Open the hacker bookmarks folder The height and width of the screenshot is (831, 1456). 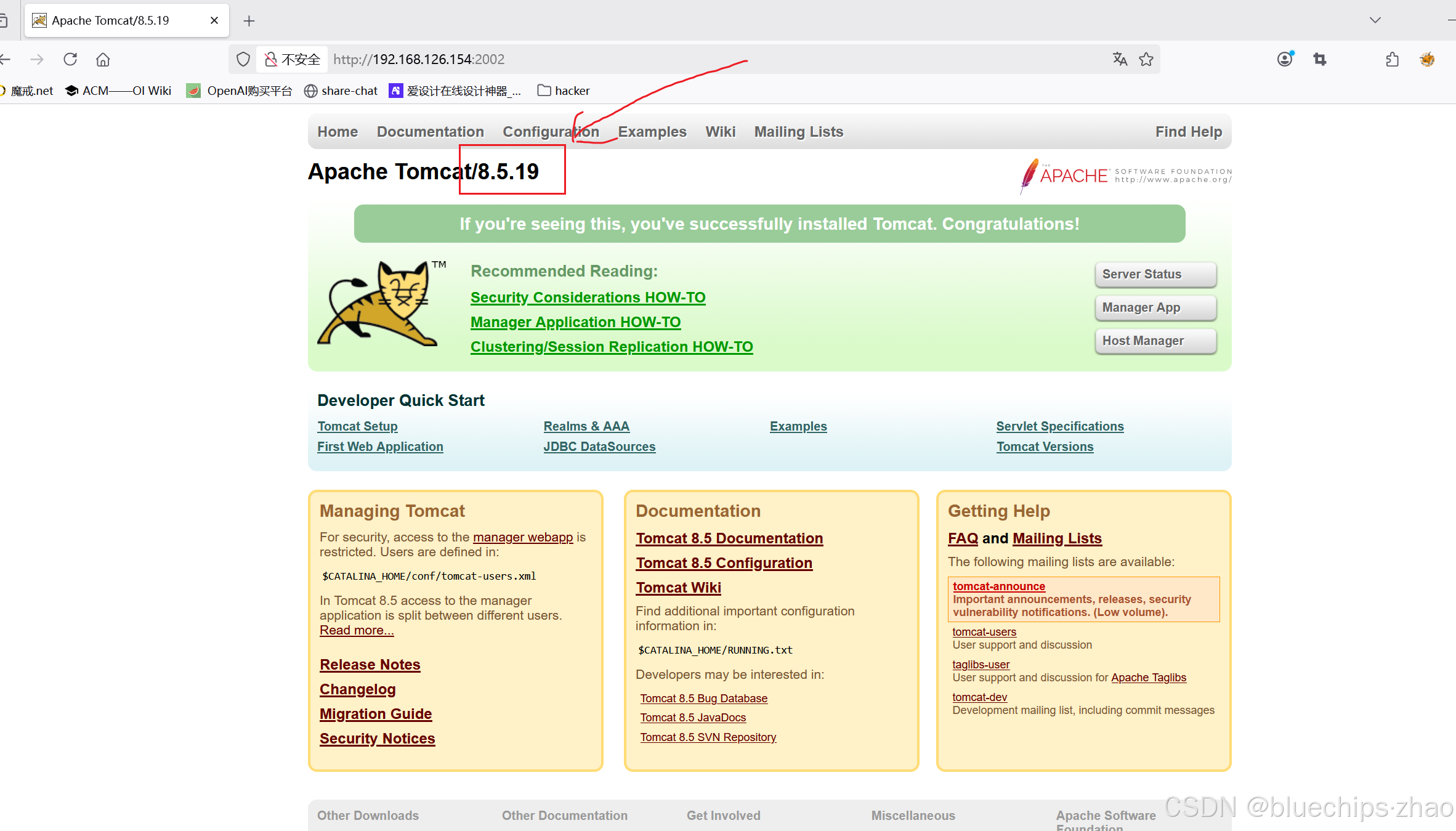pos(564,91)
